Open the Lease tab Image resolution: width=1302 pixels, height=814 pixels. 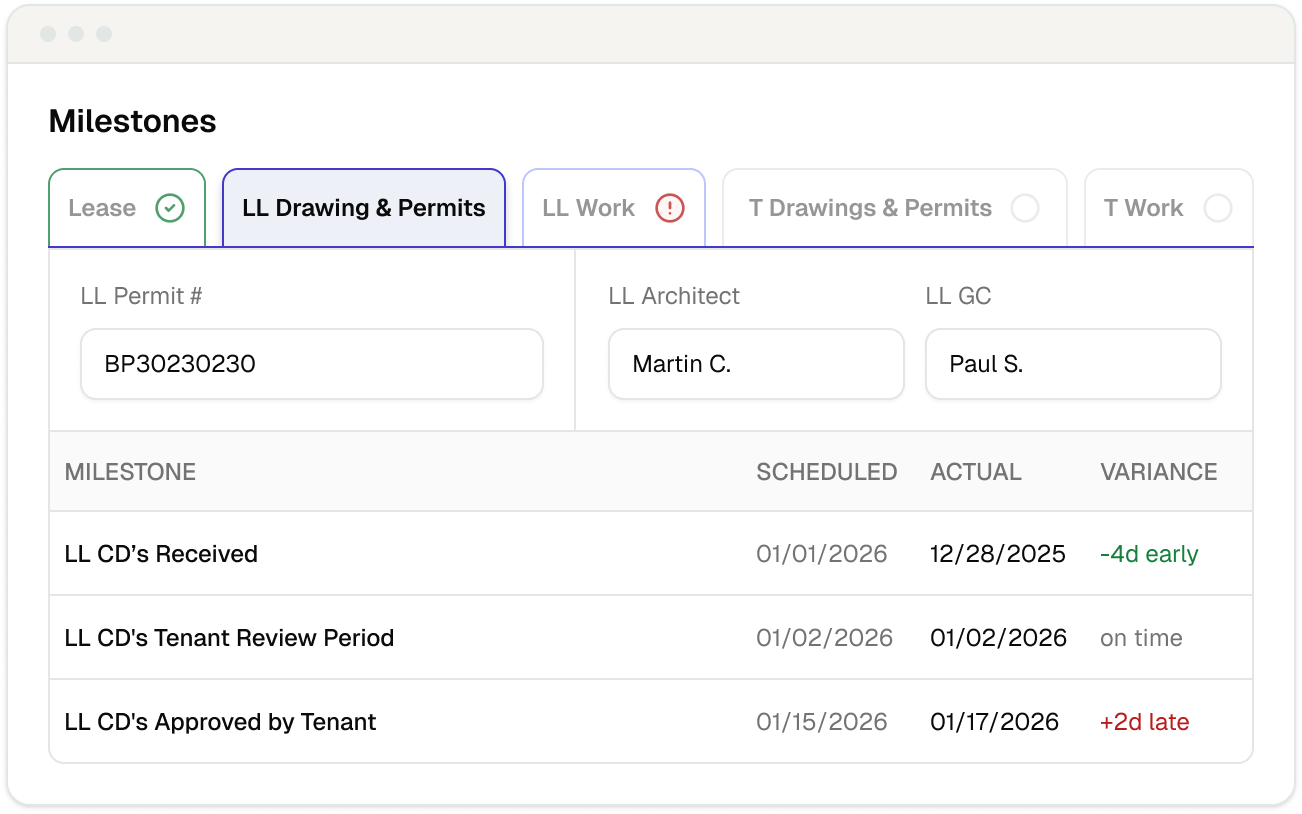click(127, 207)
